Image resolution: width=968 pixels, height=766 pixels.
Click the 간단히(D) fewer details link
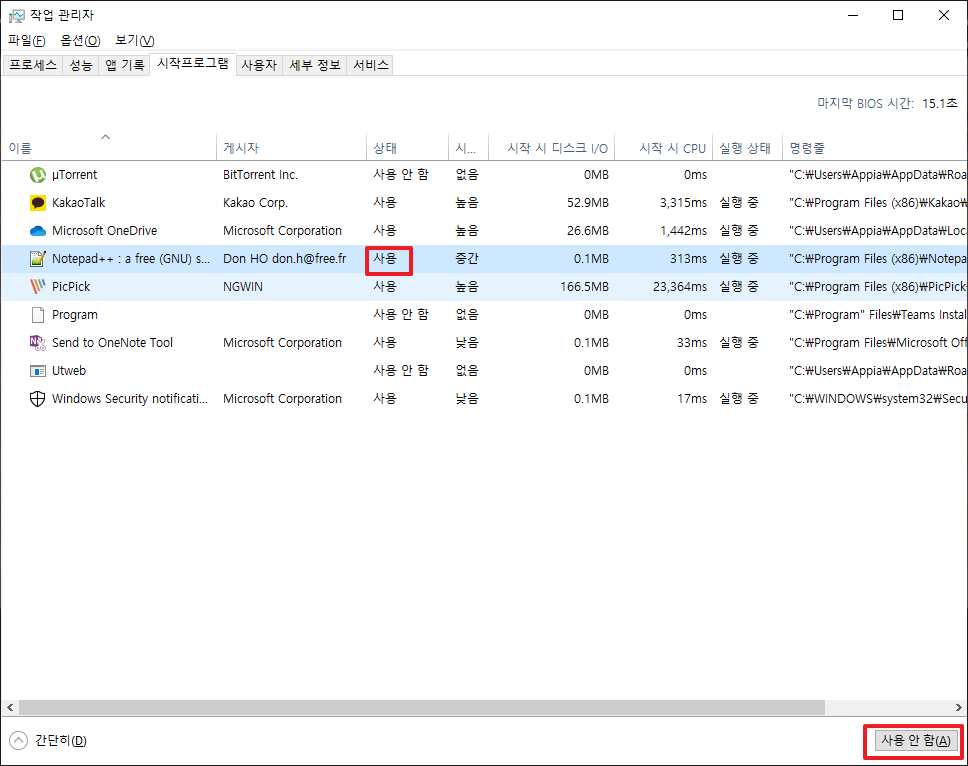click(x=60, y=740)
